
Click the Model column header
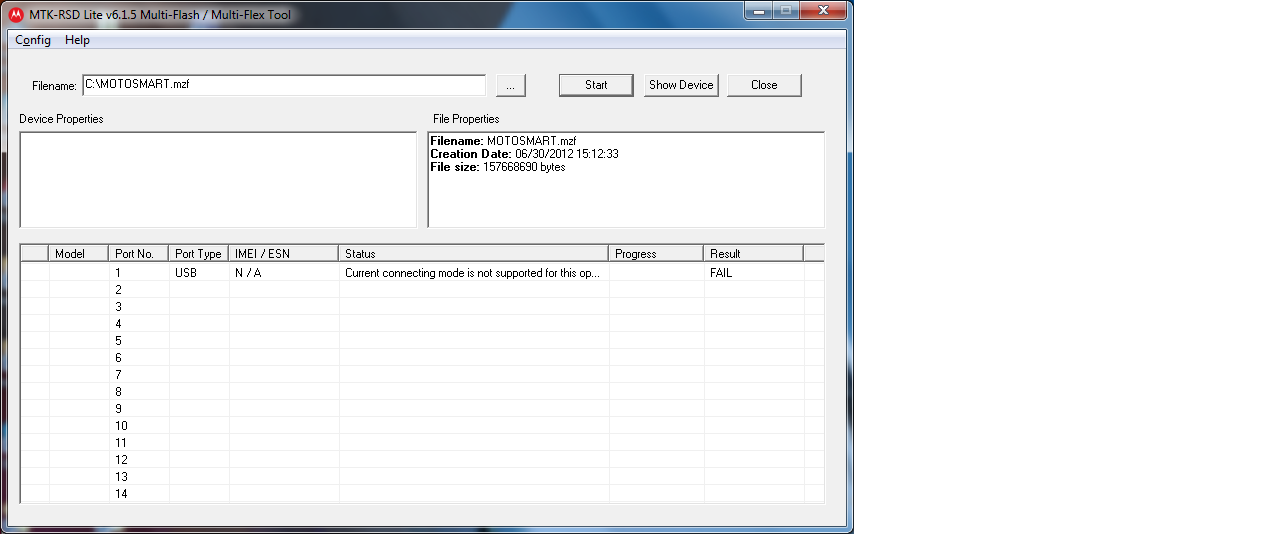tap(79, 254)
